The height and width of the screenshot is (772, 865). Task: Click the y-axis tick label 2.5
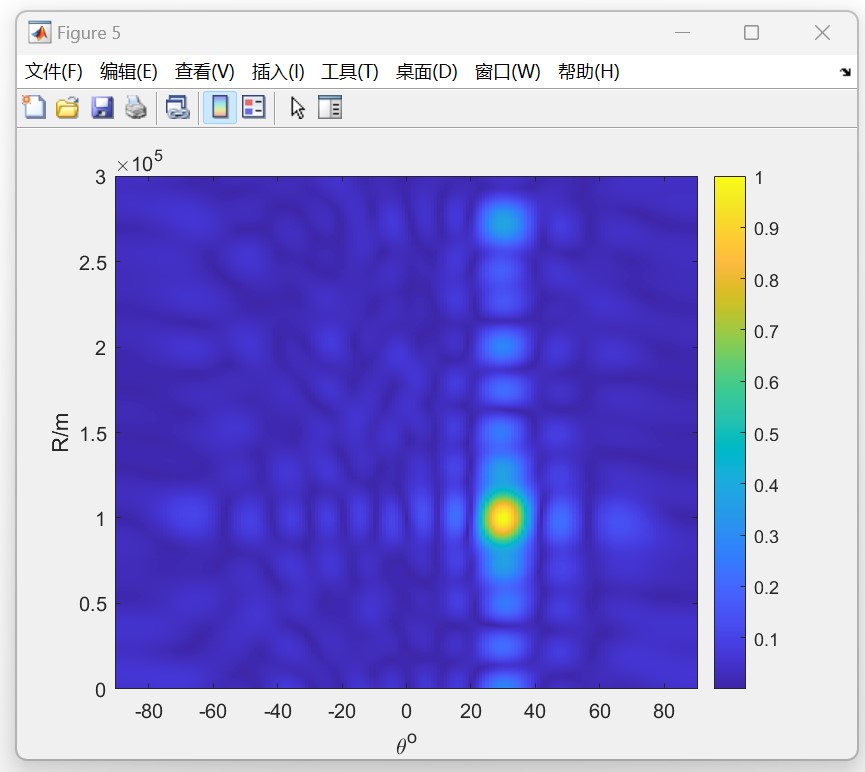(92, 263)
